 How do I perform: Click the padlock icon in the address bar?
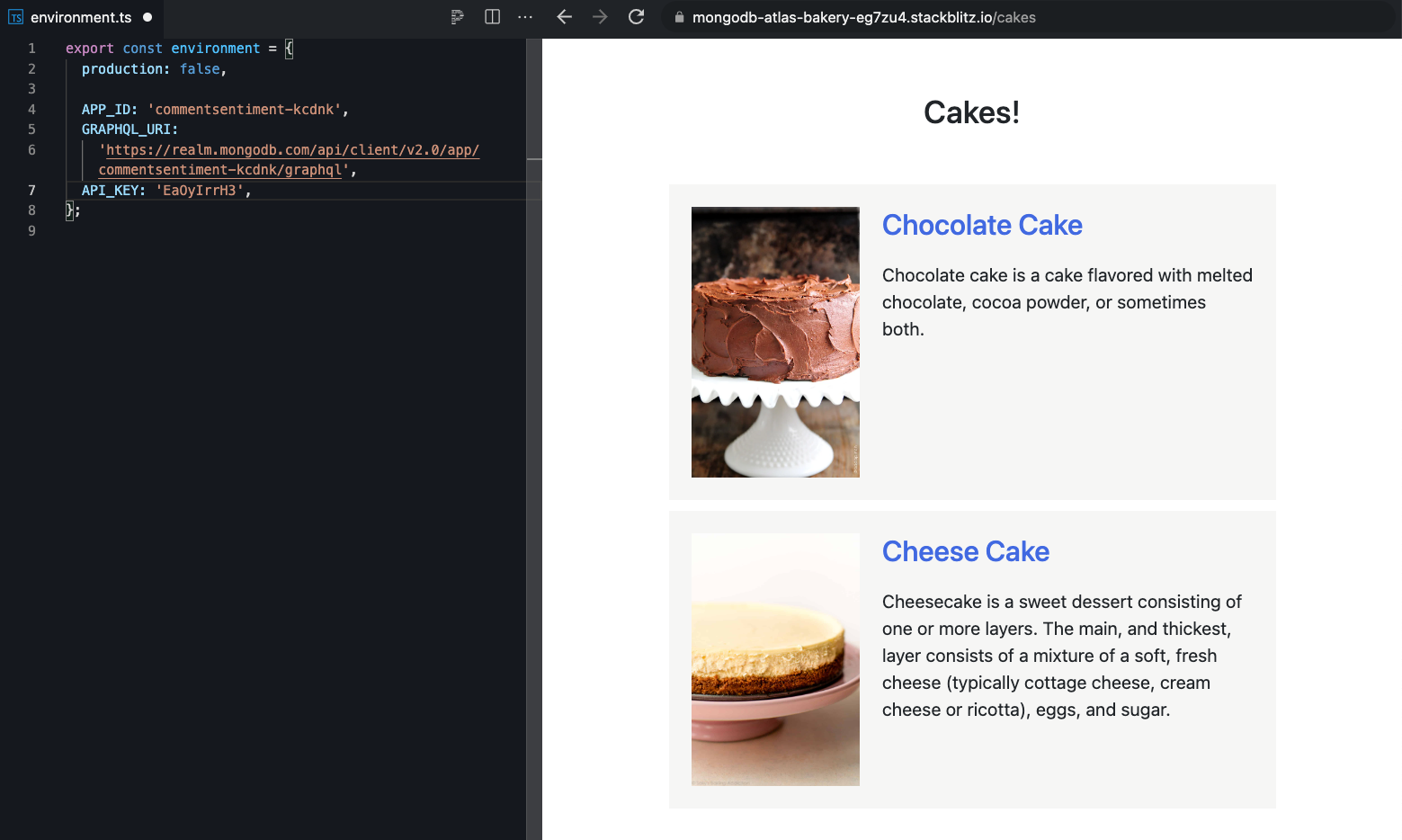click(x=679, y=17)
